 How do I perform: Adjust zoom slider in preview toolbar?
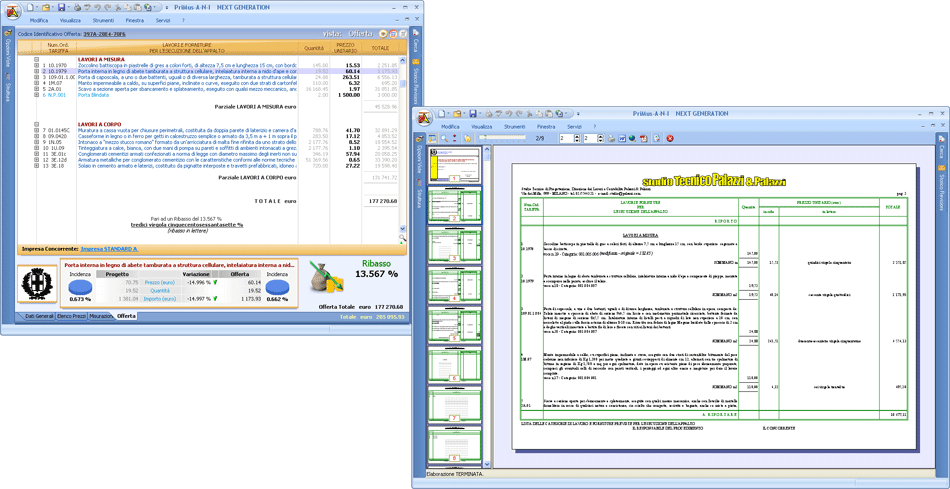[x=502, y=138]
